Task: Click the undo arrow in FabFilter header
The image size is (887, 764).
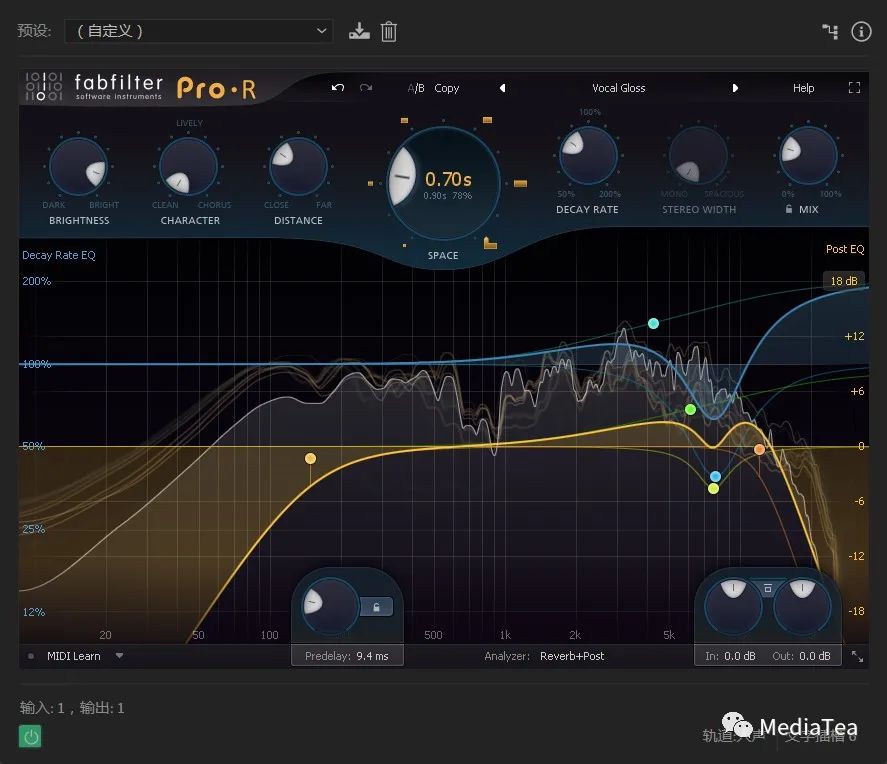Action: pos(338,88)
